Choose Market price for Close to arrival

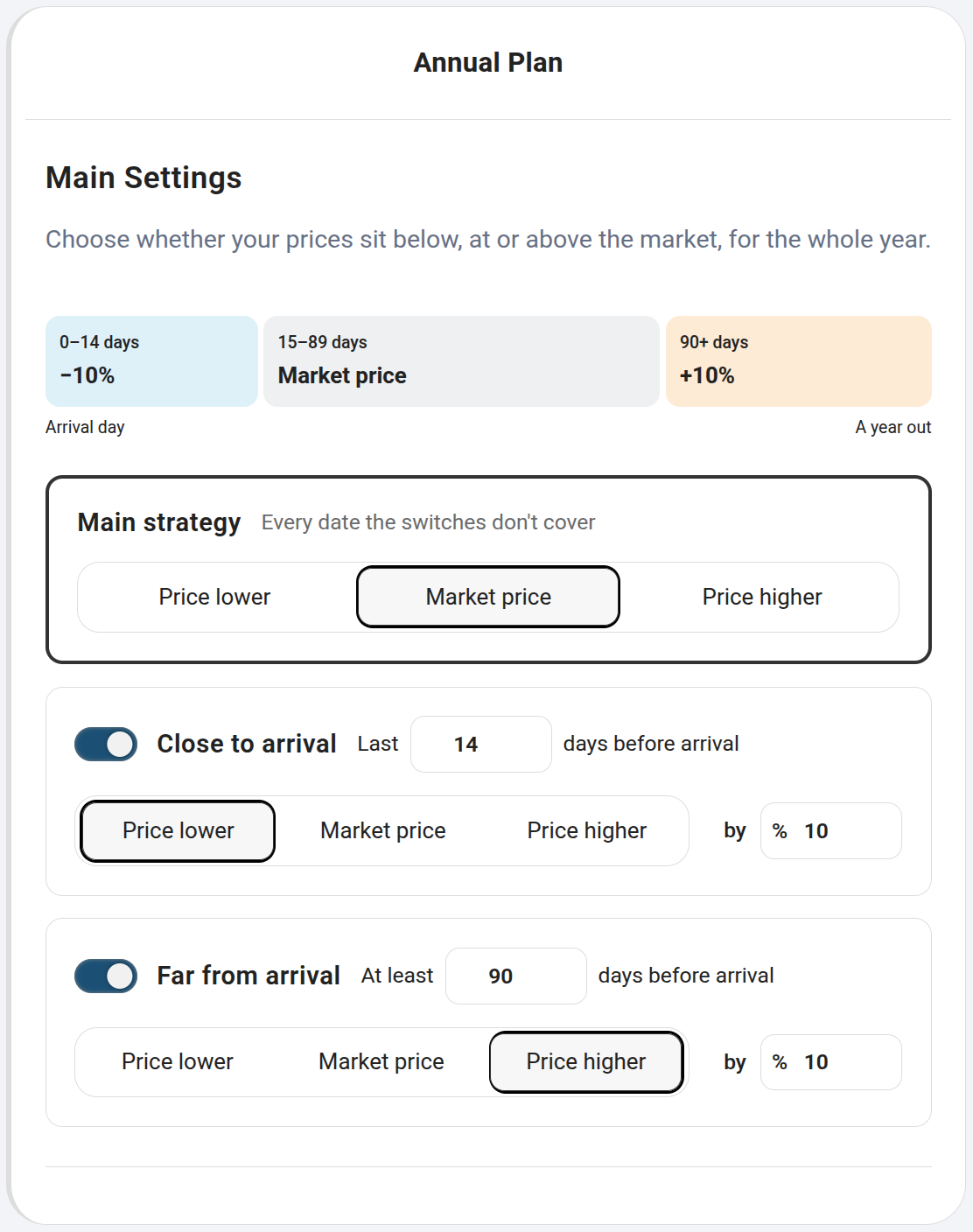383,830
